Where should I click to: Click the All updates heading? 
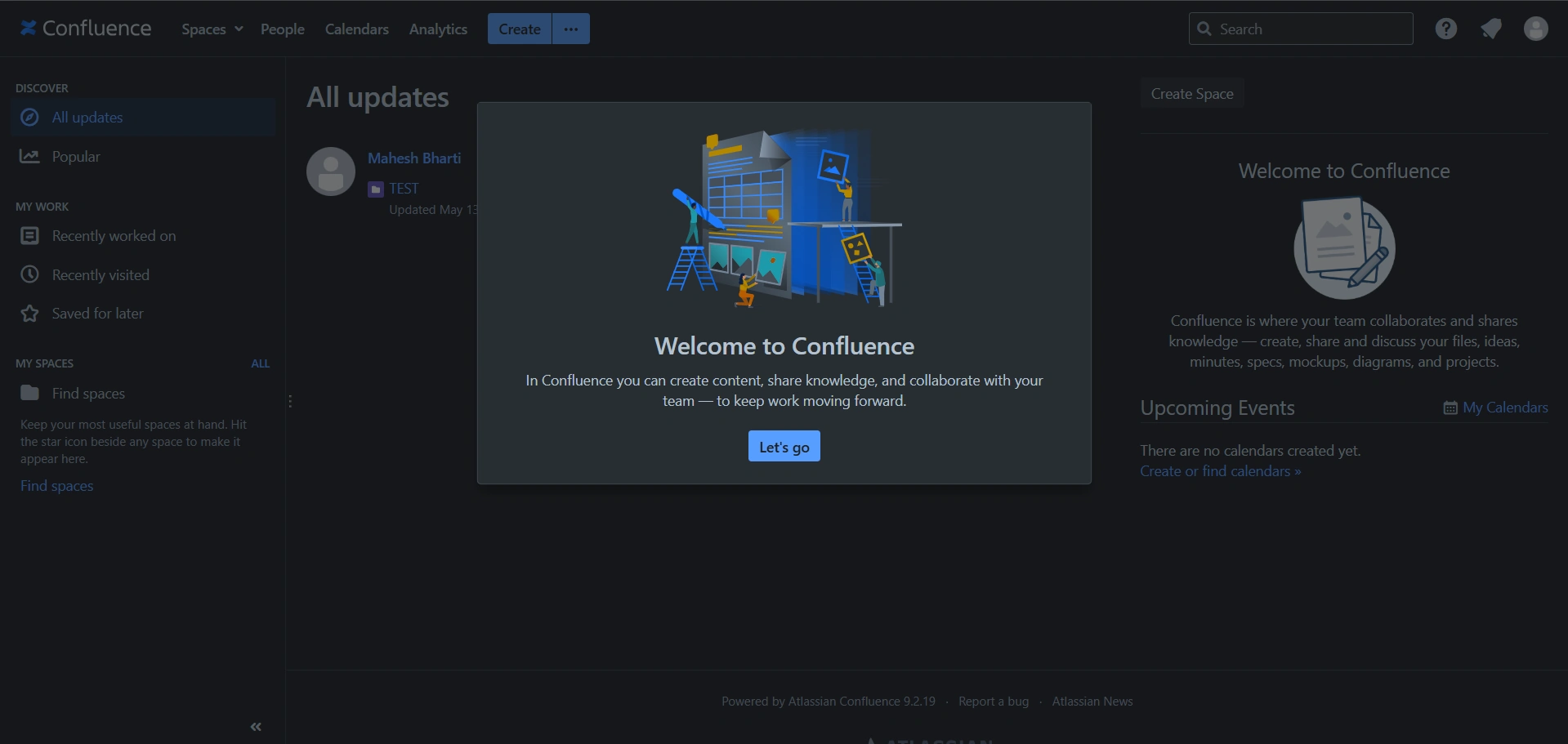coord(377,97)
